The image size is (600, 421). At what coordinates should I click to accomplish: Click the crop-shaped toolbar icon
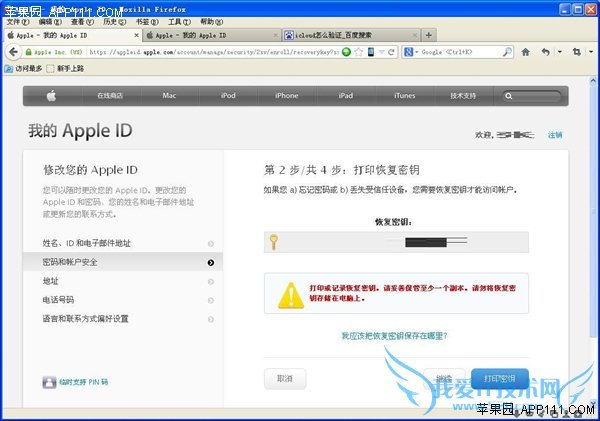[x=577, y=52]
